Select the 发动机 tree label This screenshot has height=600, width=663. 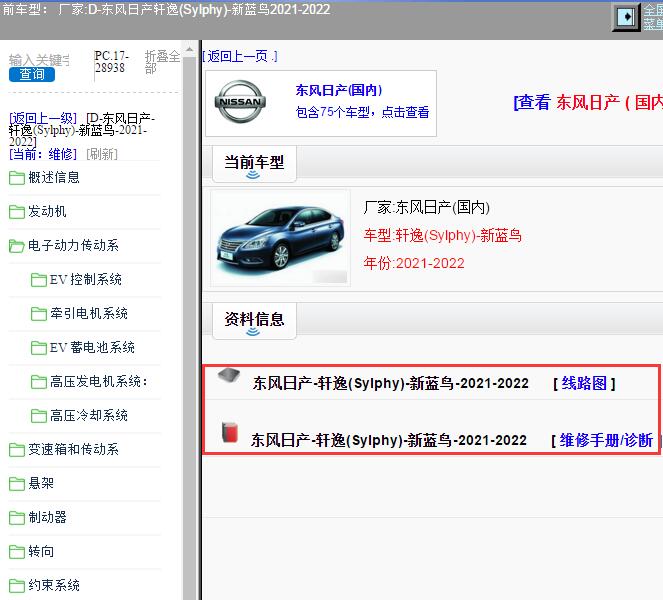(x=47, y=211)
